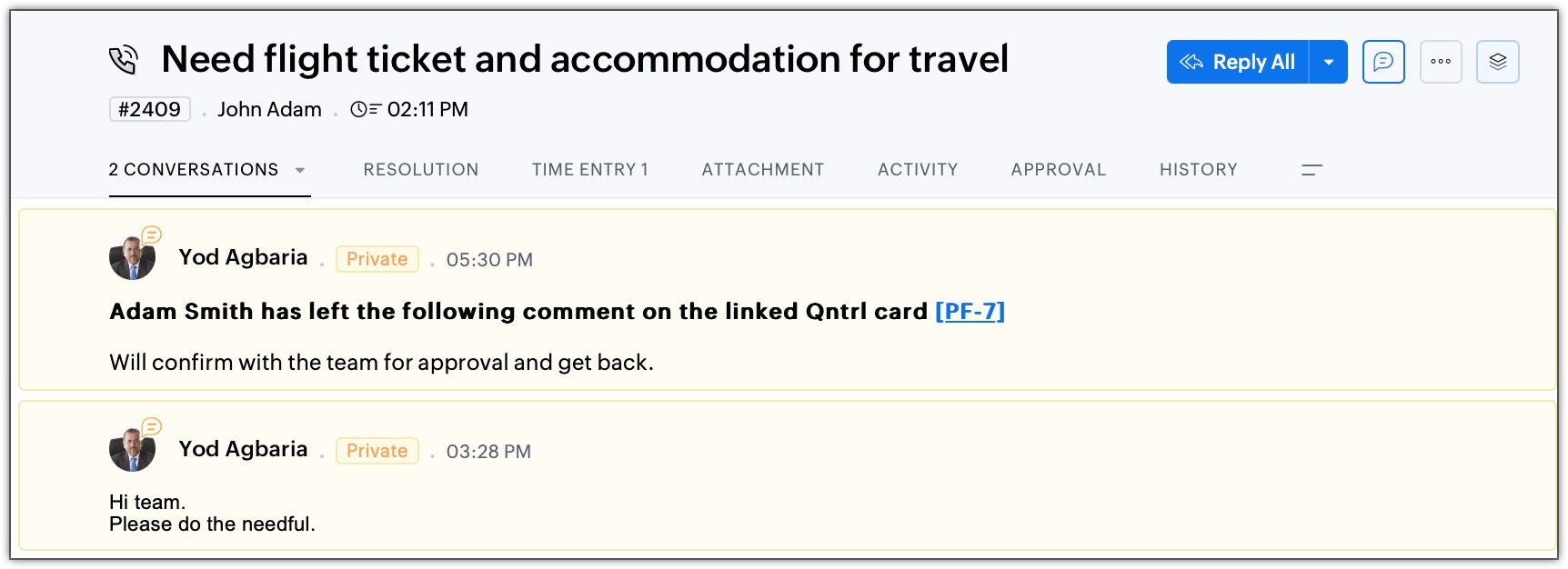Expand the 2 Conversations filter arrow
The image size is (1568, 569).
300,170
